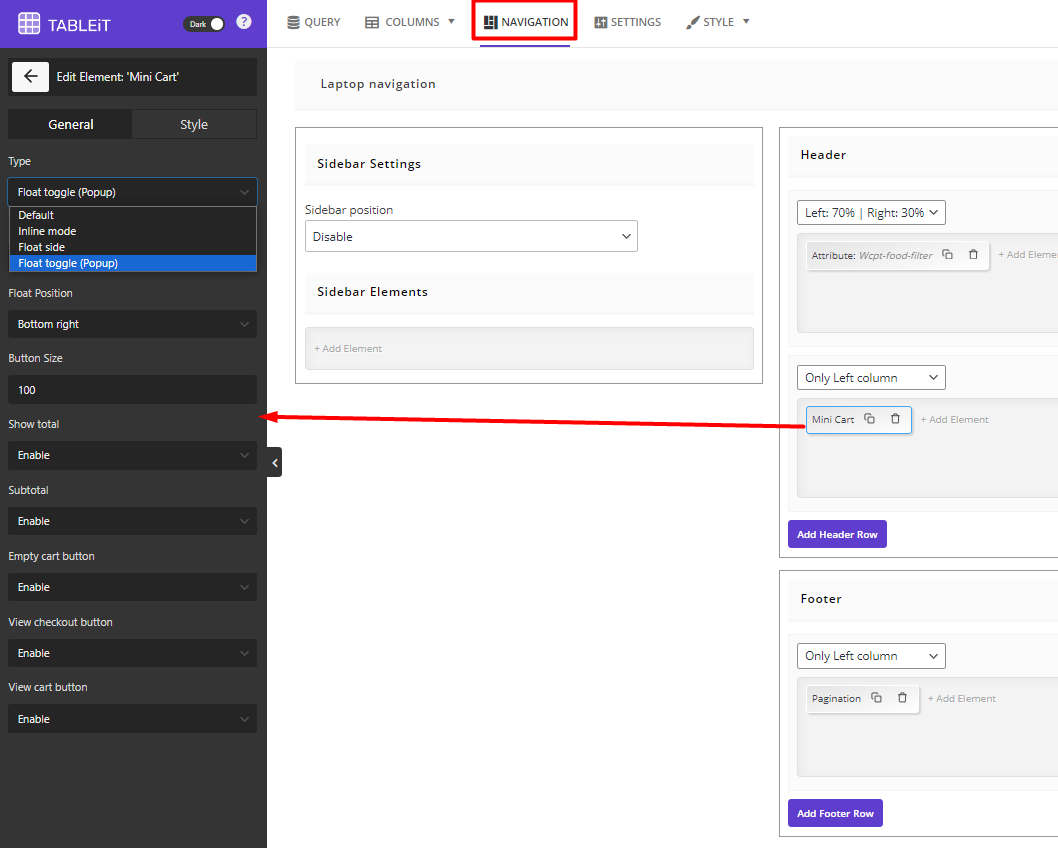The image size is (1058, 848).
Task: Duplicate the Wcpt-food-filter attribute element
Action: tap(947, 255)
